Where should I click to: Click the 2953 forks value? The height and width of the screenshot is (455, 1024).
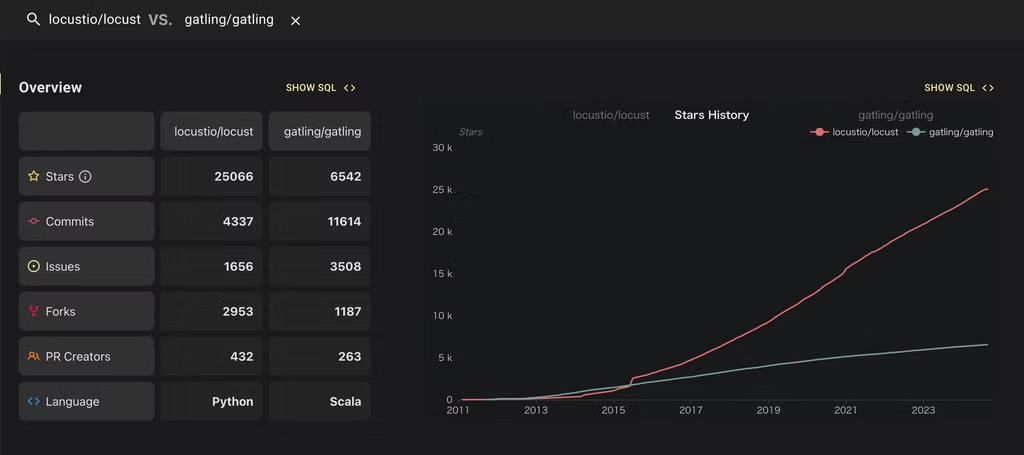click(x=238, y=311)
